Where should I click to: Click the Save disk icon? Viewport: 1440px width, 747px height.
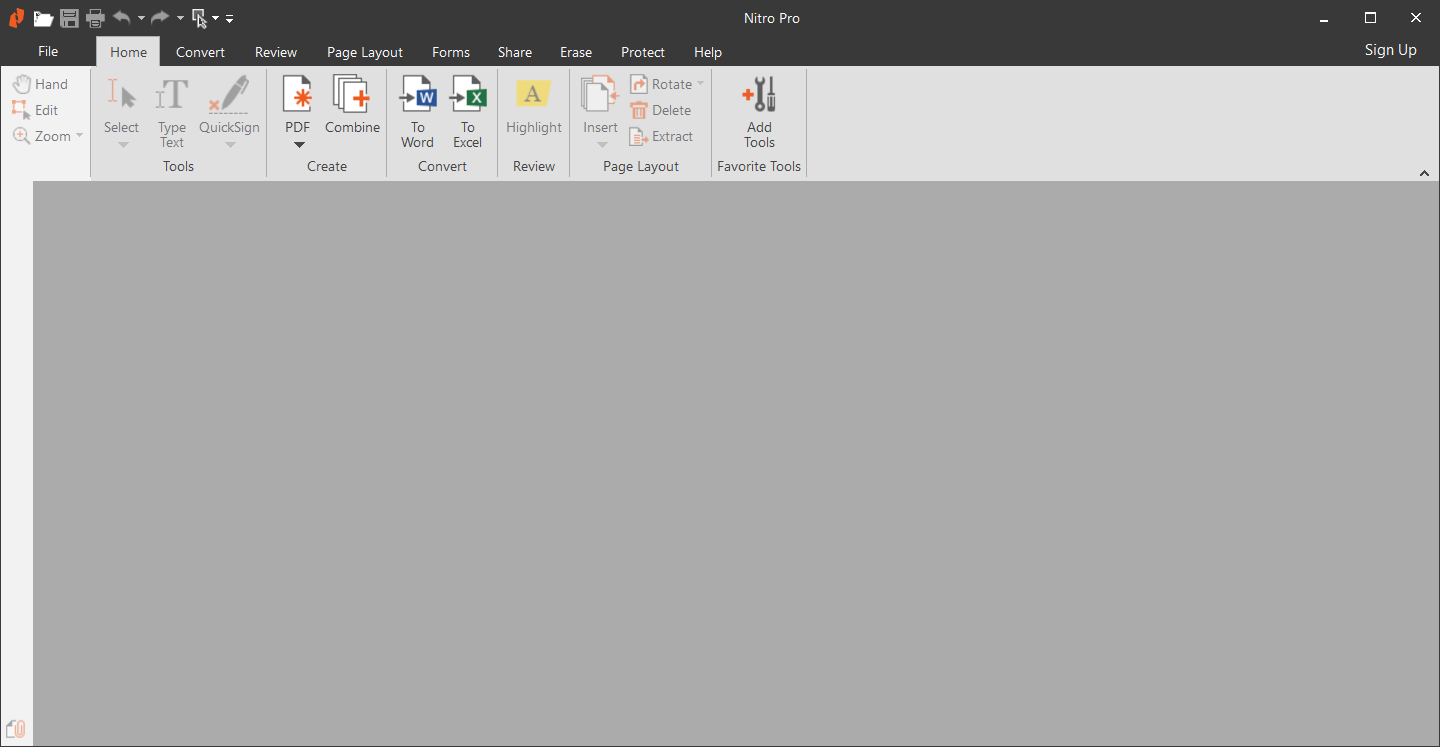point(69,18)
